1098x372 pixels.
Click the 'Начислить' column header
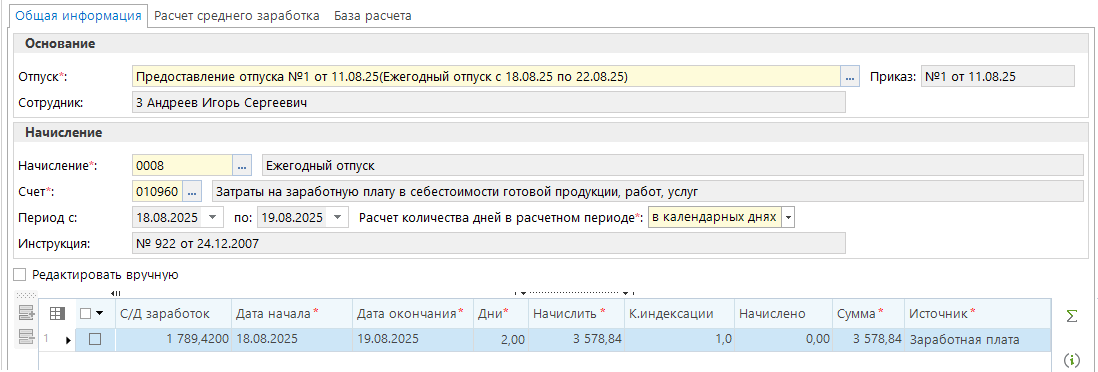575,314
